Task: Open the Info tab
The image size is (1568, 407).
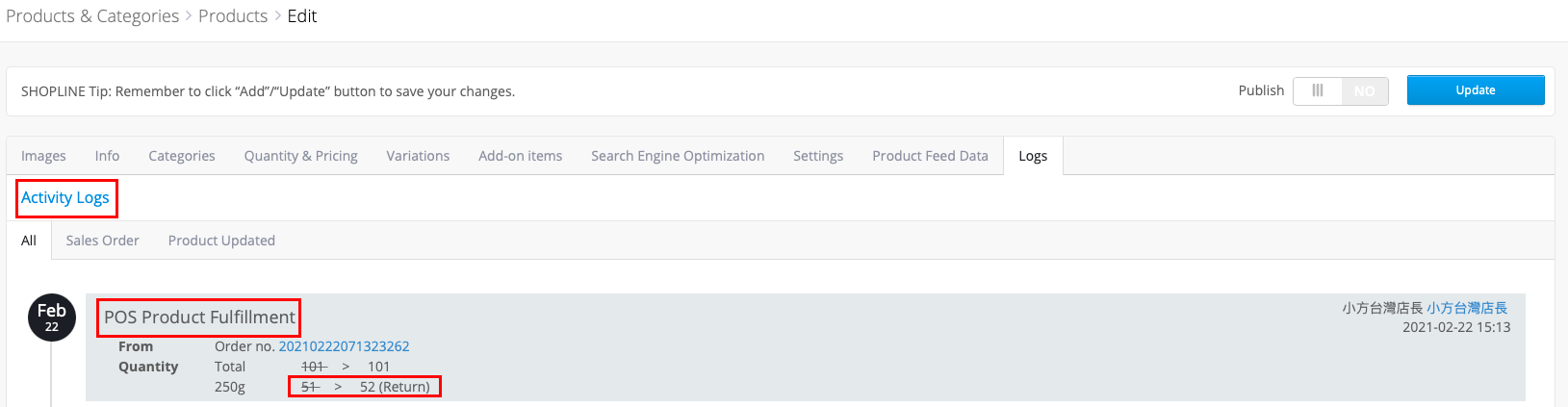Action: coord(107,156)
